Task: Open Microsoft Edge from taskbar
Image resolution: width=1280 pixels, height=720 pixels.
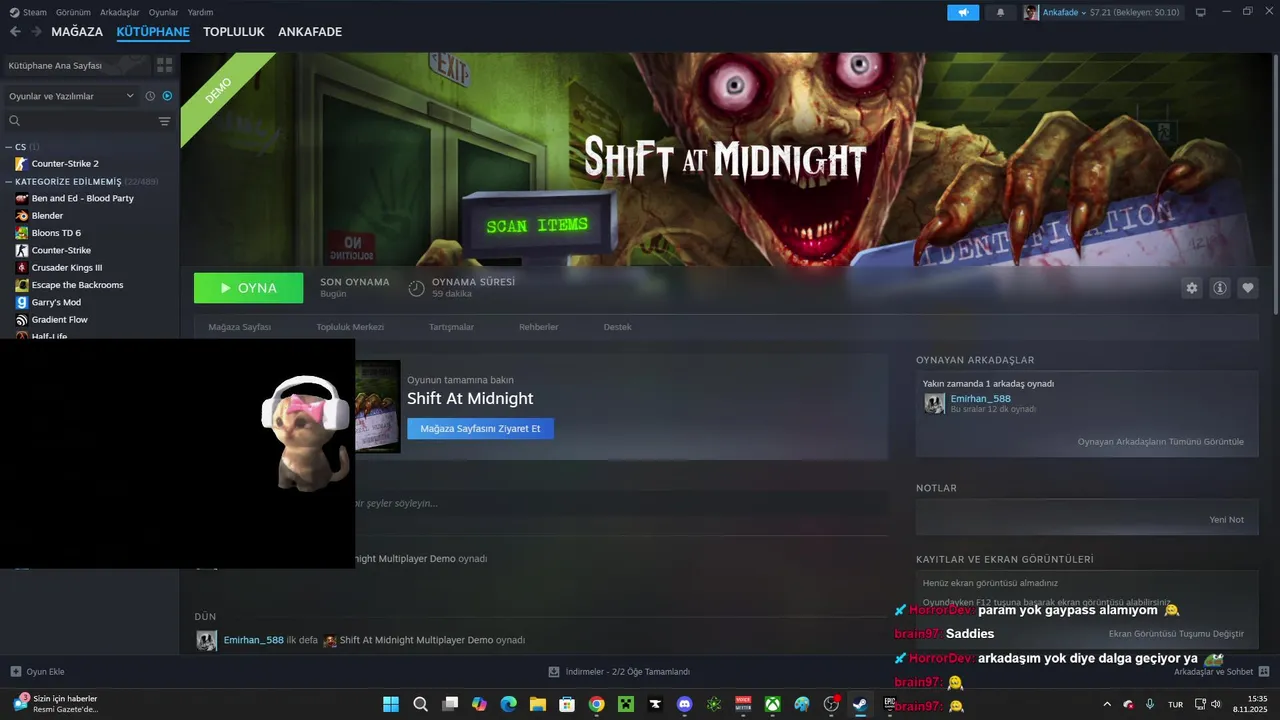Action: (x=508, y=704)
